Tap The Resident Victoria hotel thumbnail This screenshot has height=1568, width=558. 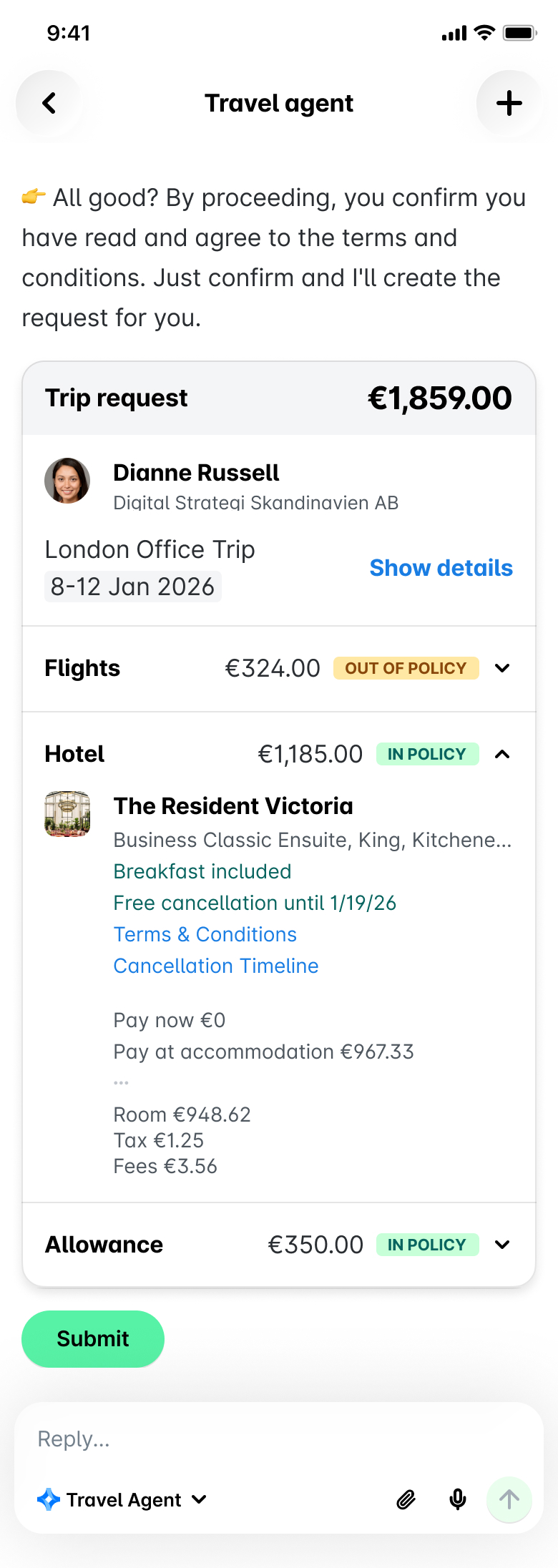pos(67,814)
